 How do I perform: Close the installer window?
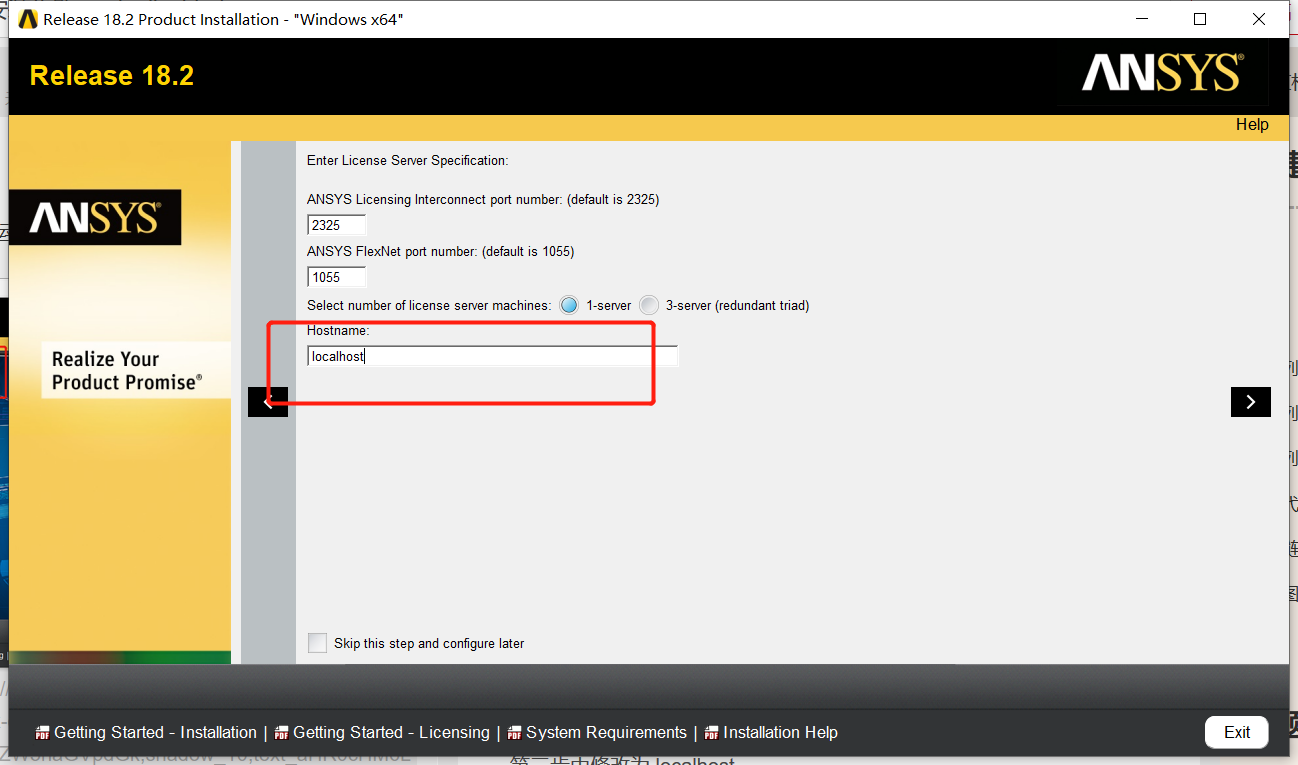pos(1259,19)
